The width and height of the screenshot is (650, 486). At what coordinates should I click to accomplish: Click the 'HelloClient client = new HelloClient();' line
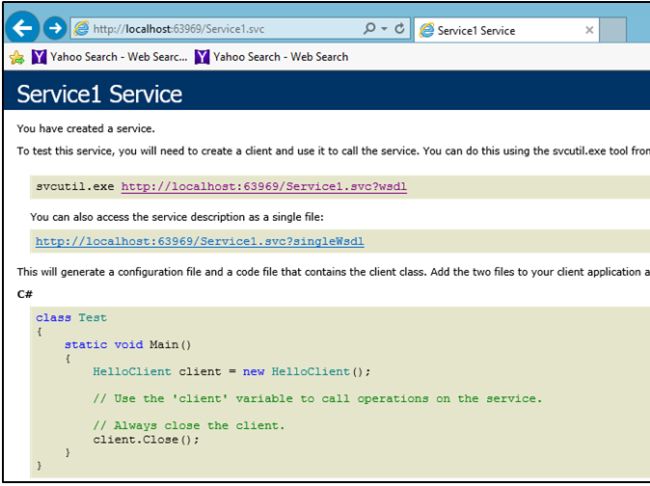point(231,372)
